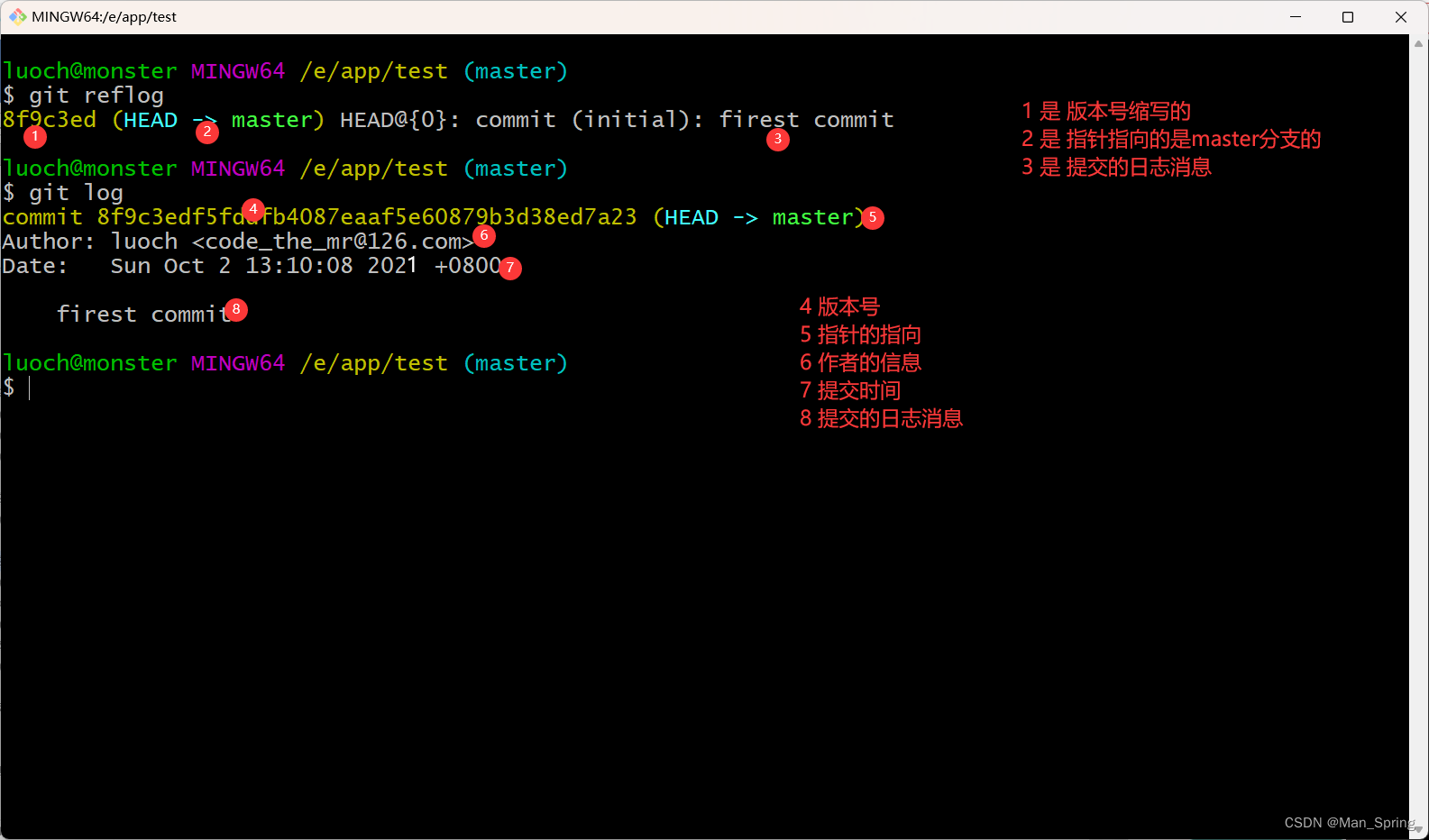This screenshot has width=1429, height=840.
Task: Click the 'git reflog' command text
Action: [96, 95]
